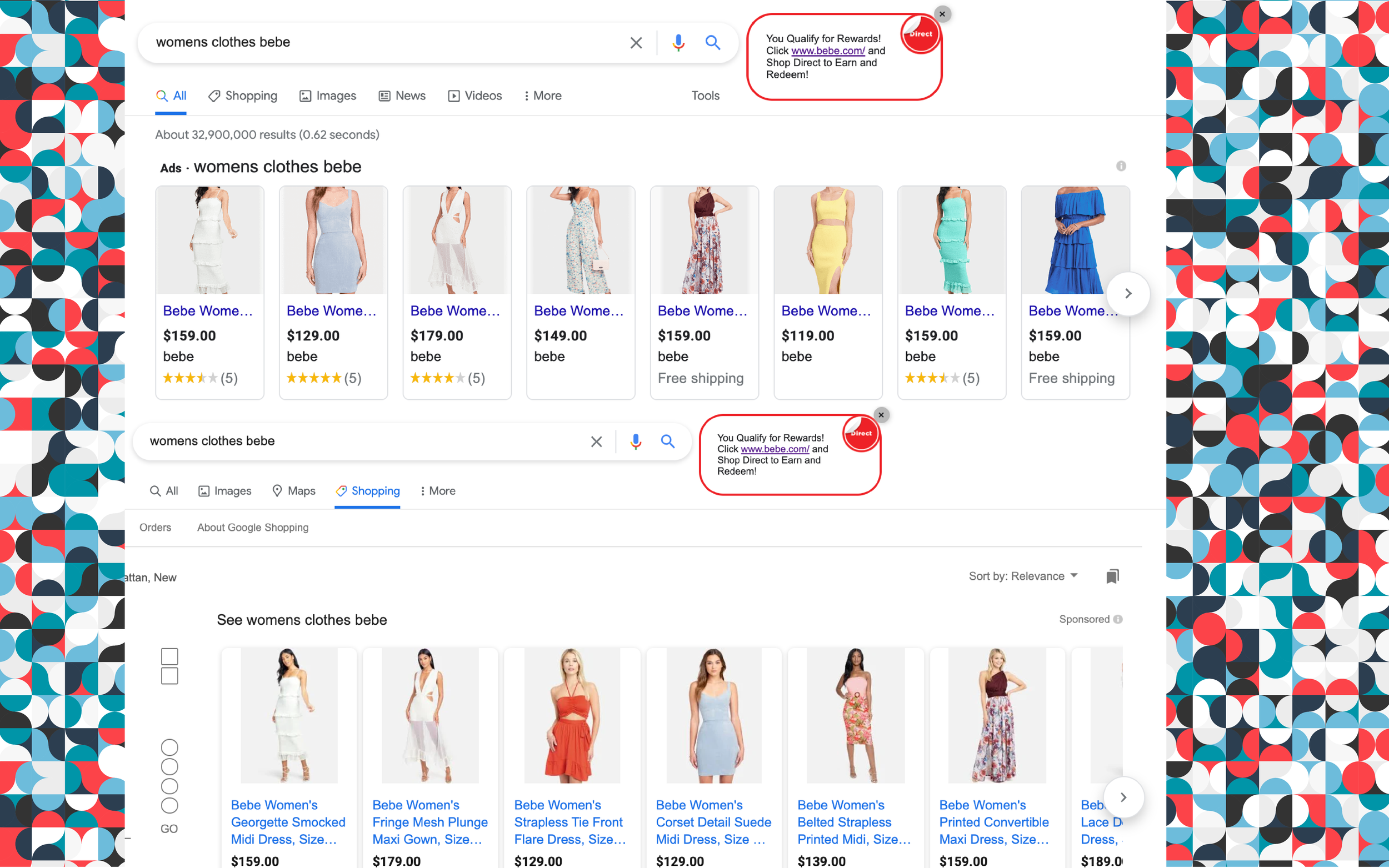1389x868 pixels.
Task: Clear the second search box text
Action: click(596, 441)
